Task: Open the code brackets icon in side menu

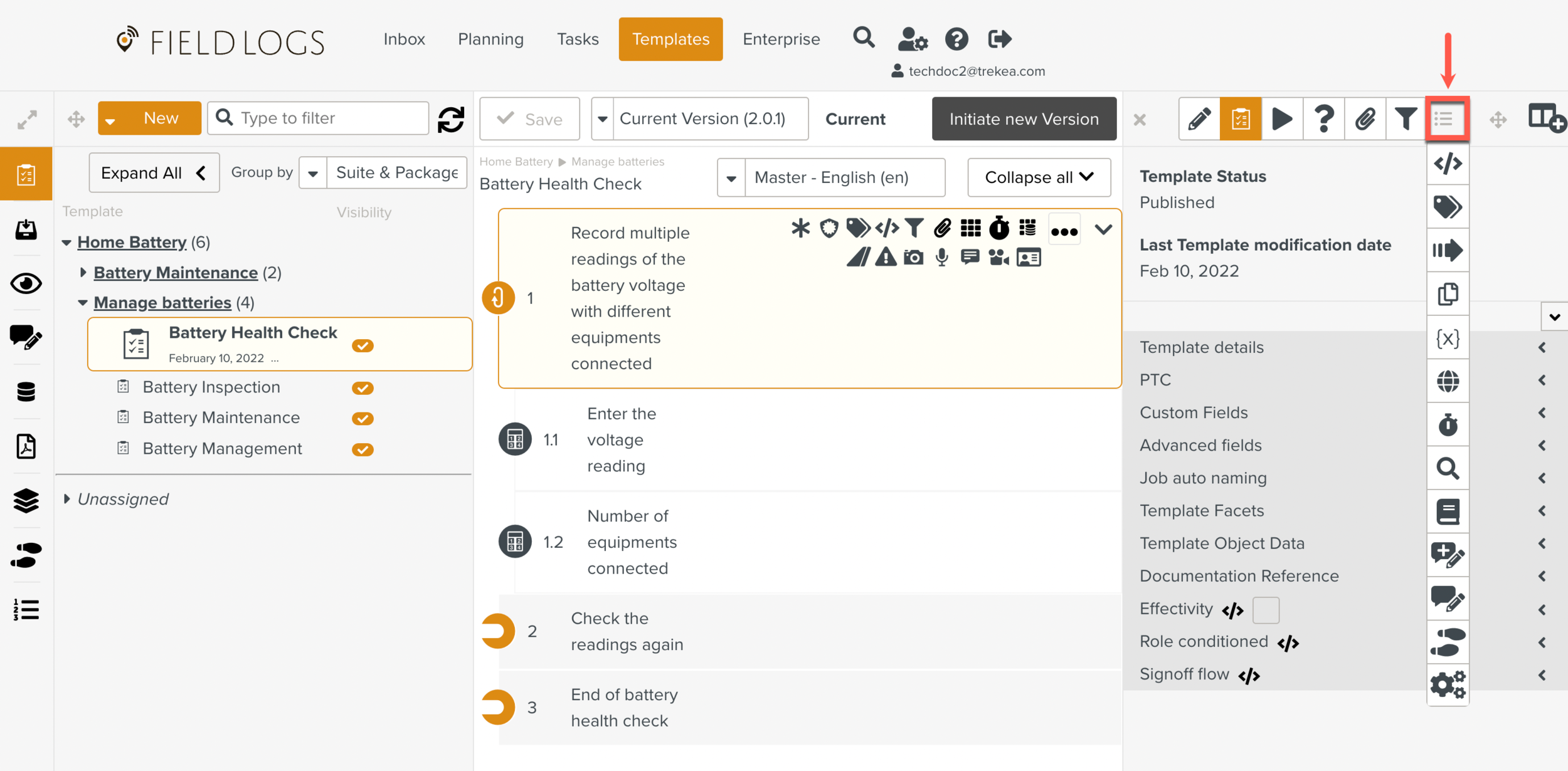Action: coord(1448,164)
